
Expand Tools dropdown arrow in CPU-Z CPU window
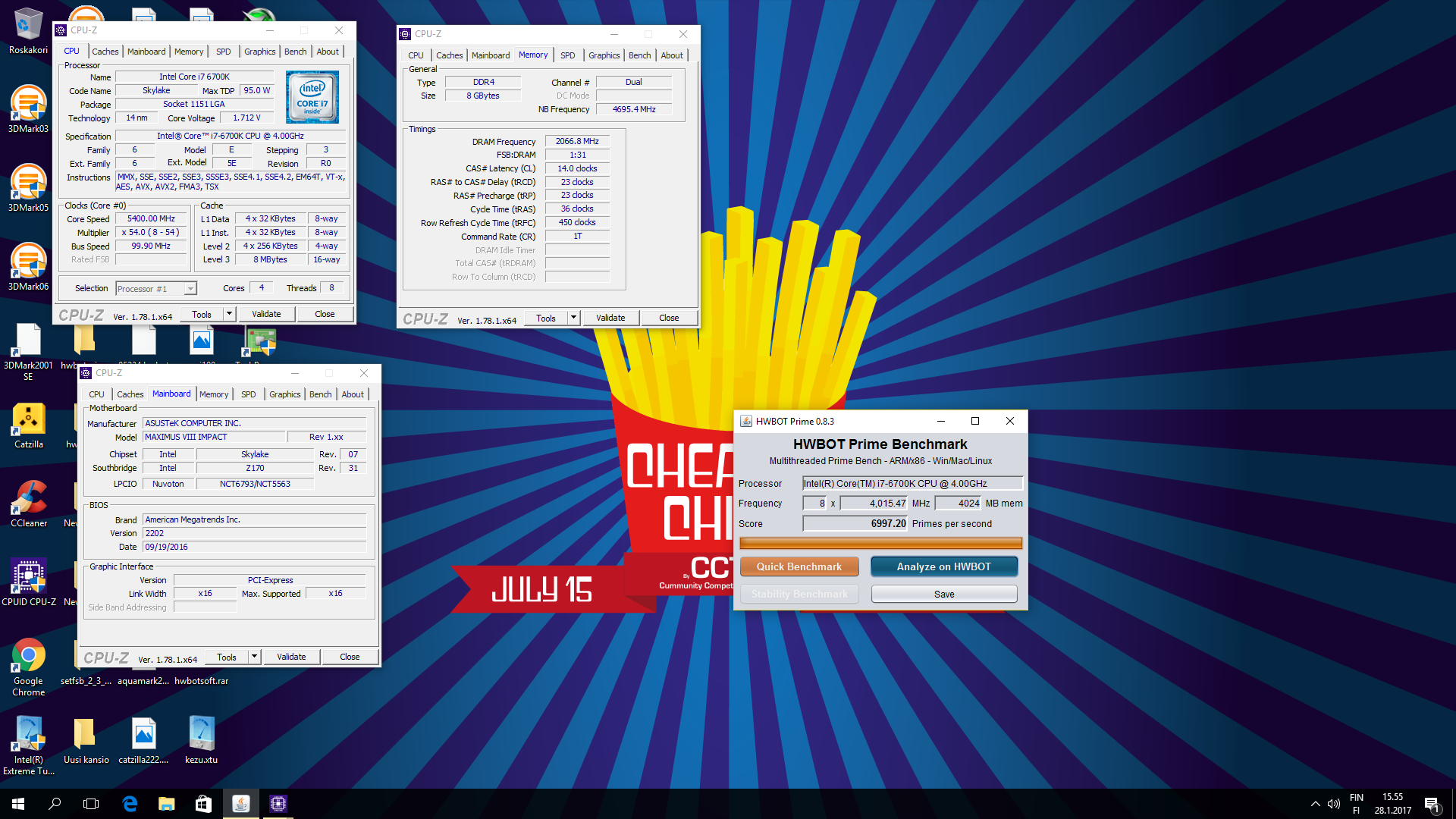pyautogui.click(x=229, y=314)
